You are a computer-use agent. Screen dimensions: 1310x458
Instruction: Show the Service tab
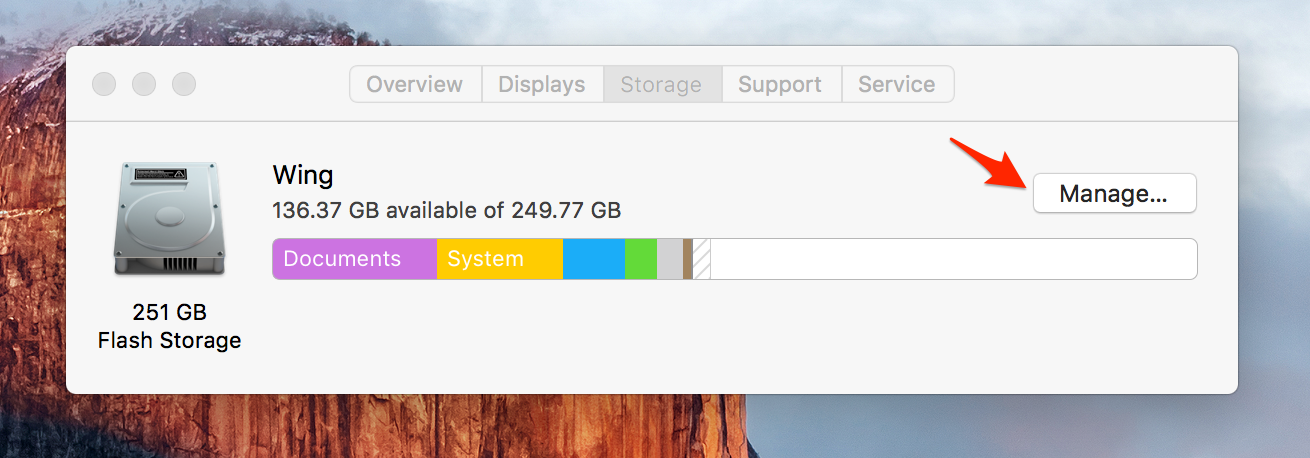tap(897, 85)
